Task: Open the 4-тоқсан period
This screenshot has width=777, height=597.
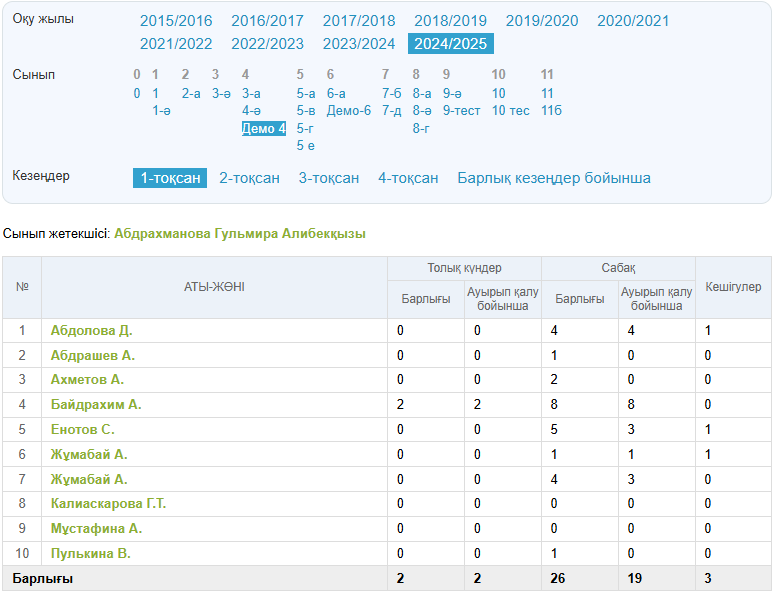Action: [x=408, y=178]
